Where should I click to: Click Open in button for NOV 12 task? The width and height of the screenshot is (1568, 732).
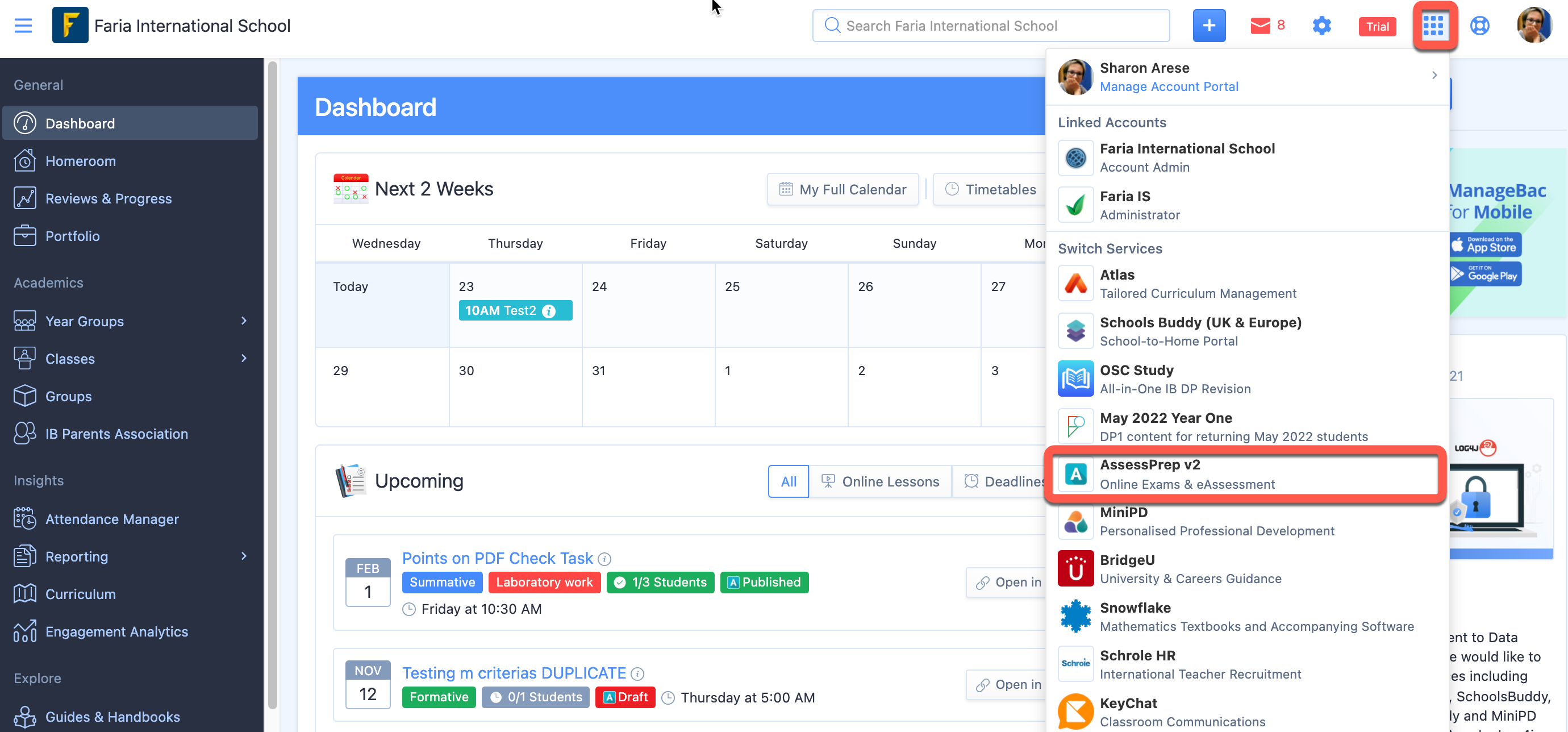tap(1006, 684)
